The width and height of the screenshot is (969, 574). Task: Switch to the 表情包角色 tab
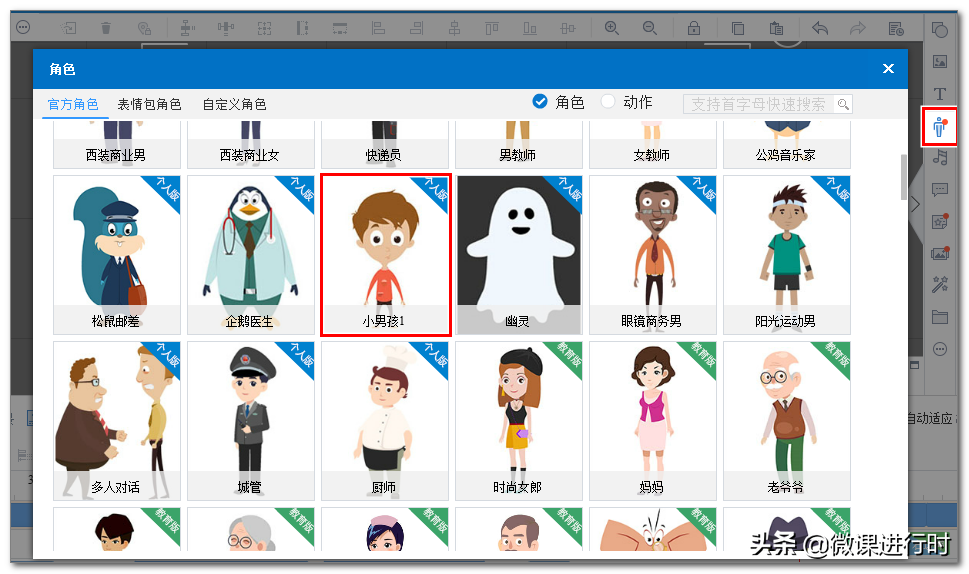pyautogui.click(x=150, y=104)
